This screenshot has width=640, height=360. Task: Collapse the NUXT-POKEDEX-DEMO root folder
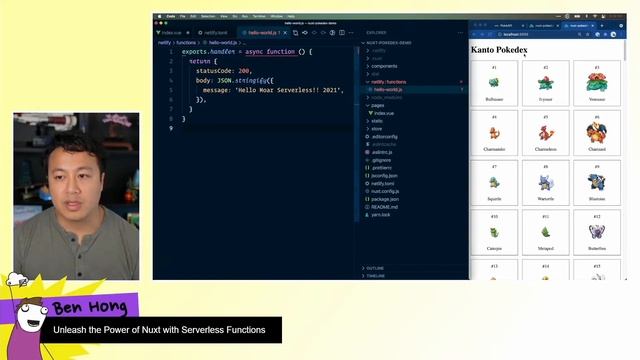click(386, 42)
